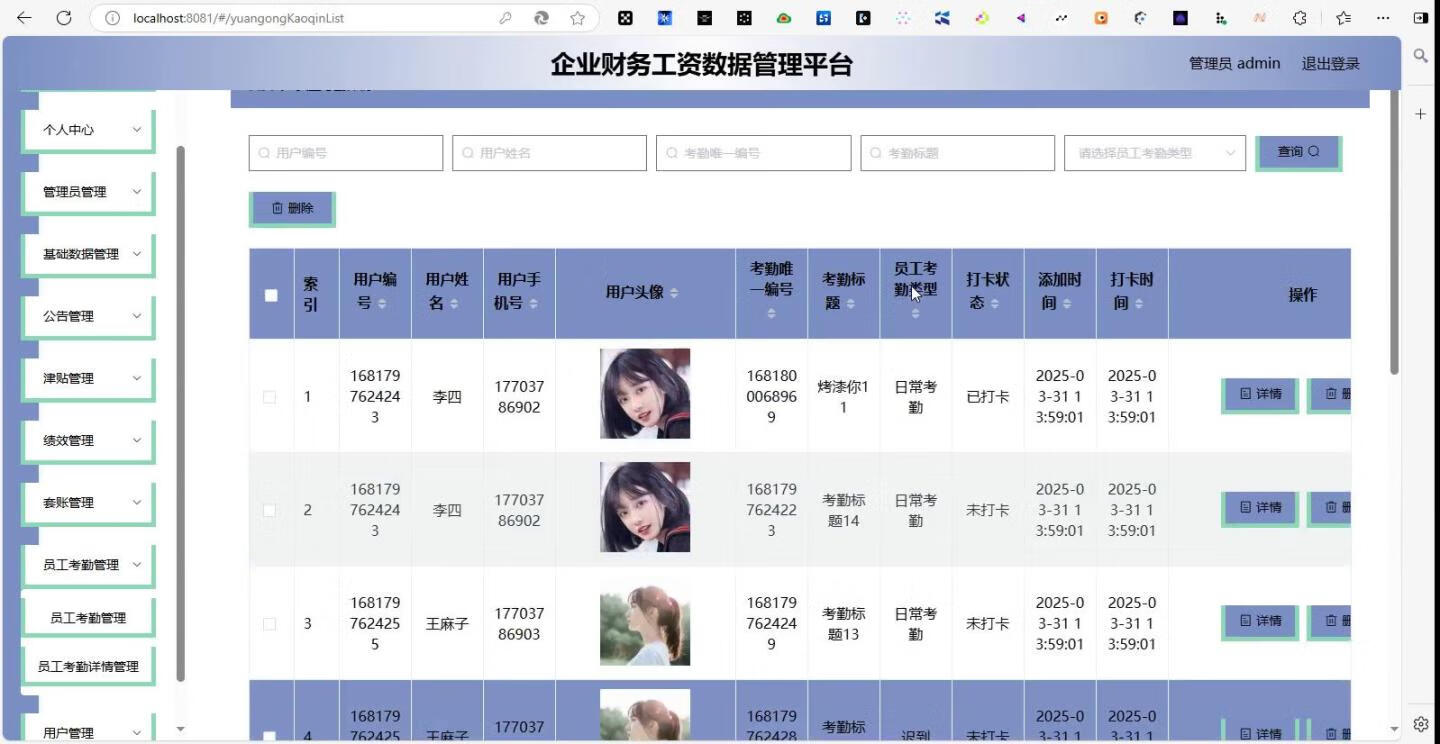Sort by 用户姓名 column sort arrows

[454, 303]
